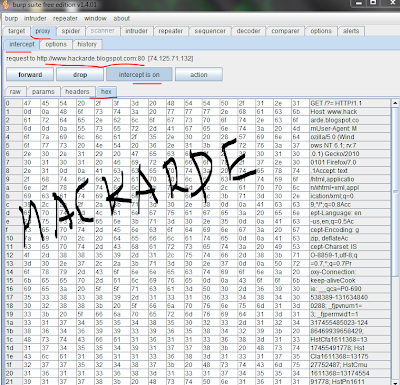Open the action button menu

click(199, 75)
